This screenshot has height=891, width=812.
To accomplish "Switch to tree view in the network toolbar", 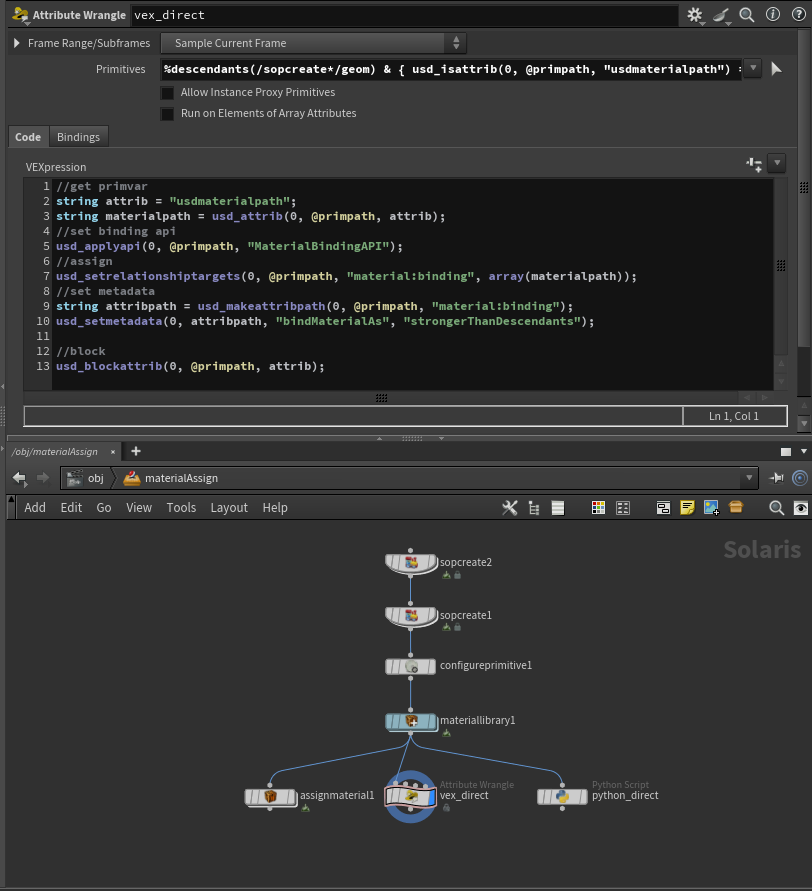I will pyautogui.click(x=534, y=507).
